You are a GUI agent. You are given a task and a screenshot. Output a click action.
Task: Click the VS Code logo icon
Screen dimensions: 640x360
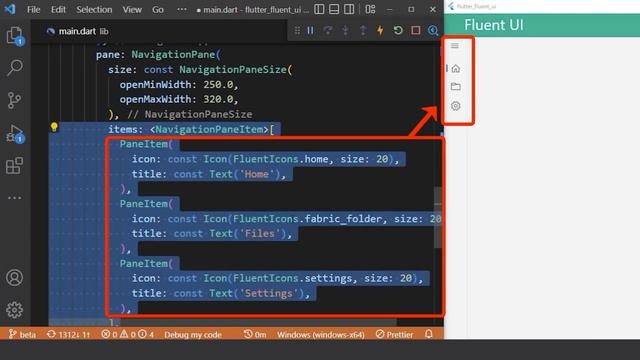pyautogui.click(x=9, y=9)
